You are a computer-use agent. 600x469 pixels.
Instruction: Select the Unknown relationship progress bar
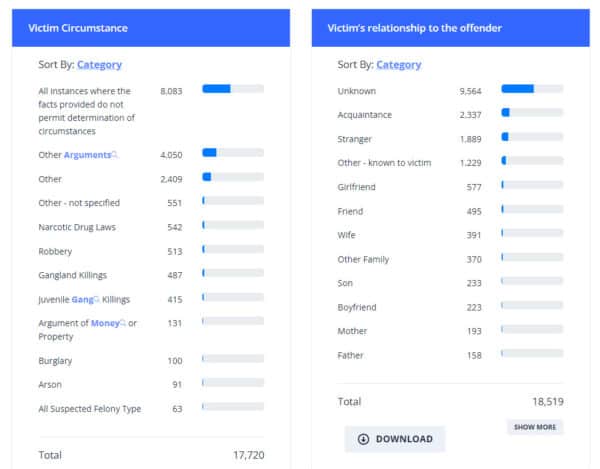pyautogui.click(x=532, y=89)
